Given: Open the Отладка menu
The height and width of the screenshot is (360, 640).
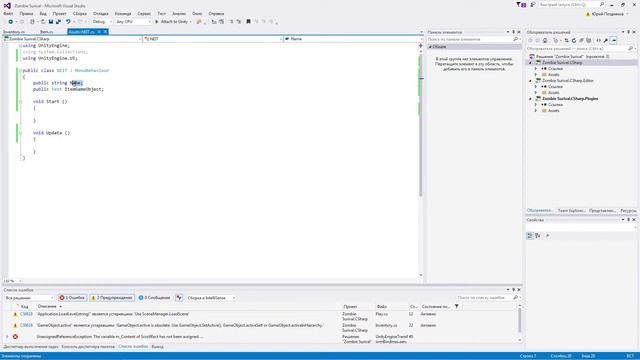Looking at the screenshot, I should 100,13.
